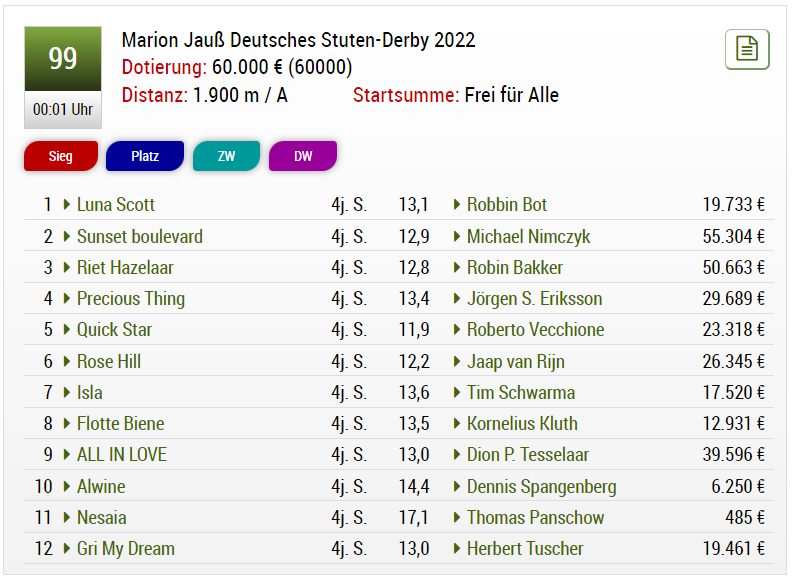Select the blue Platz bet type
This screenshot has height=582, width=792.
pos(145,156)
